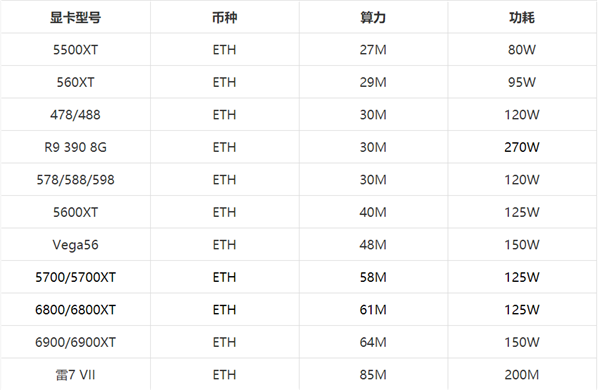Select the 6900/6900XT model cell

[75, 343]
